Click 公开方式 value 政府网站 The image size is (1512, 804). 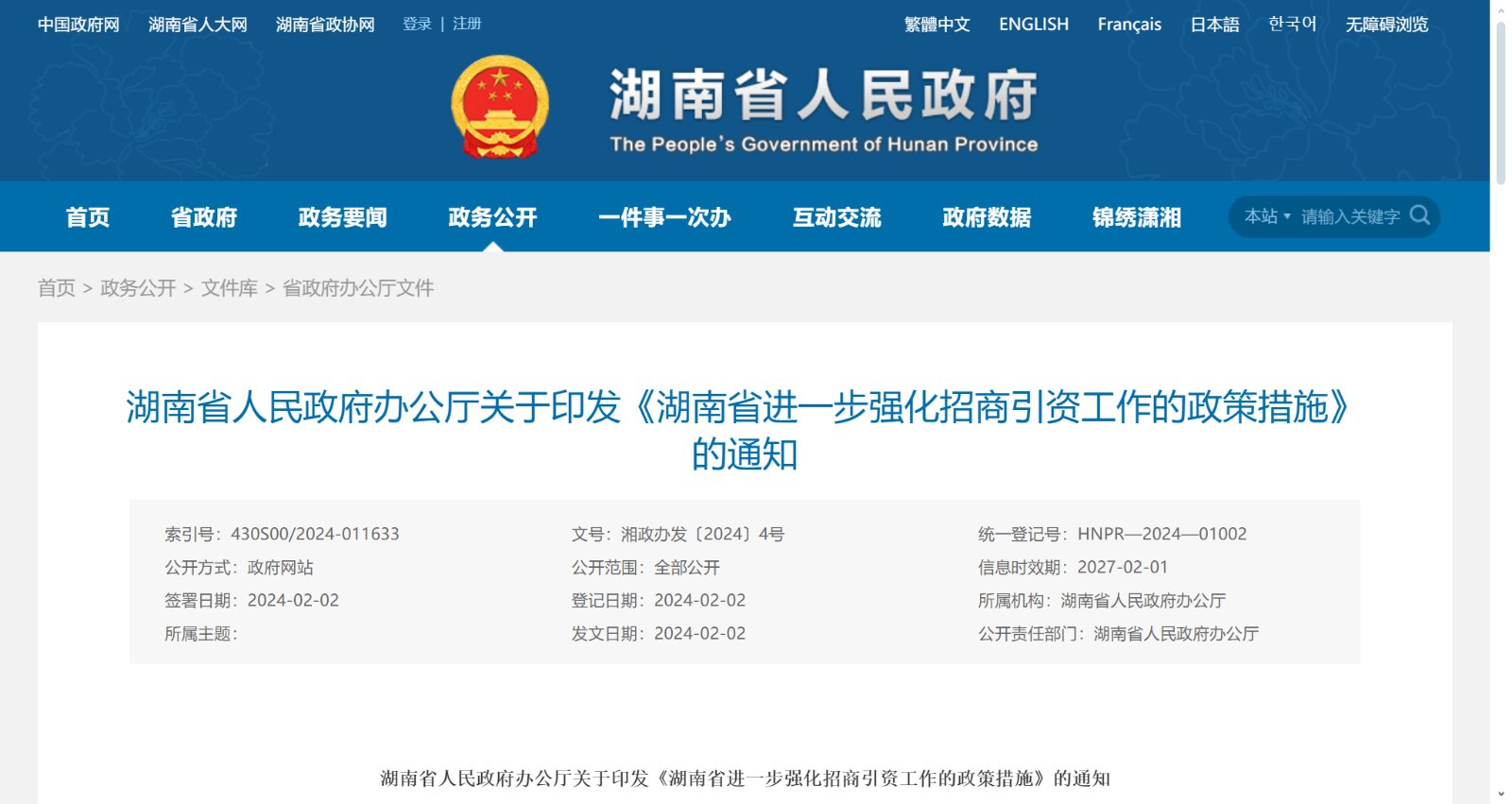281,567
